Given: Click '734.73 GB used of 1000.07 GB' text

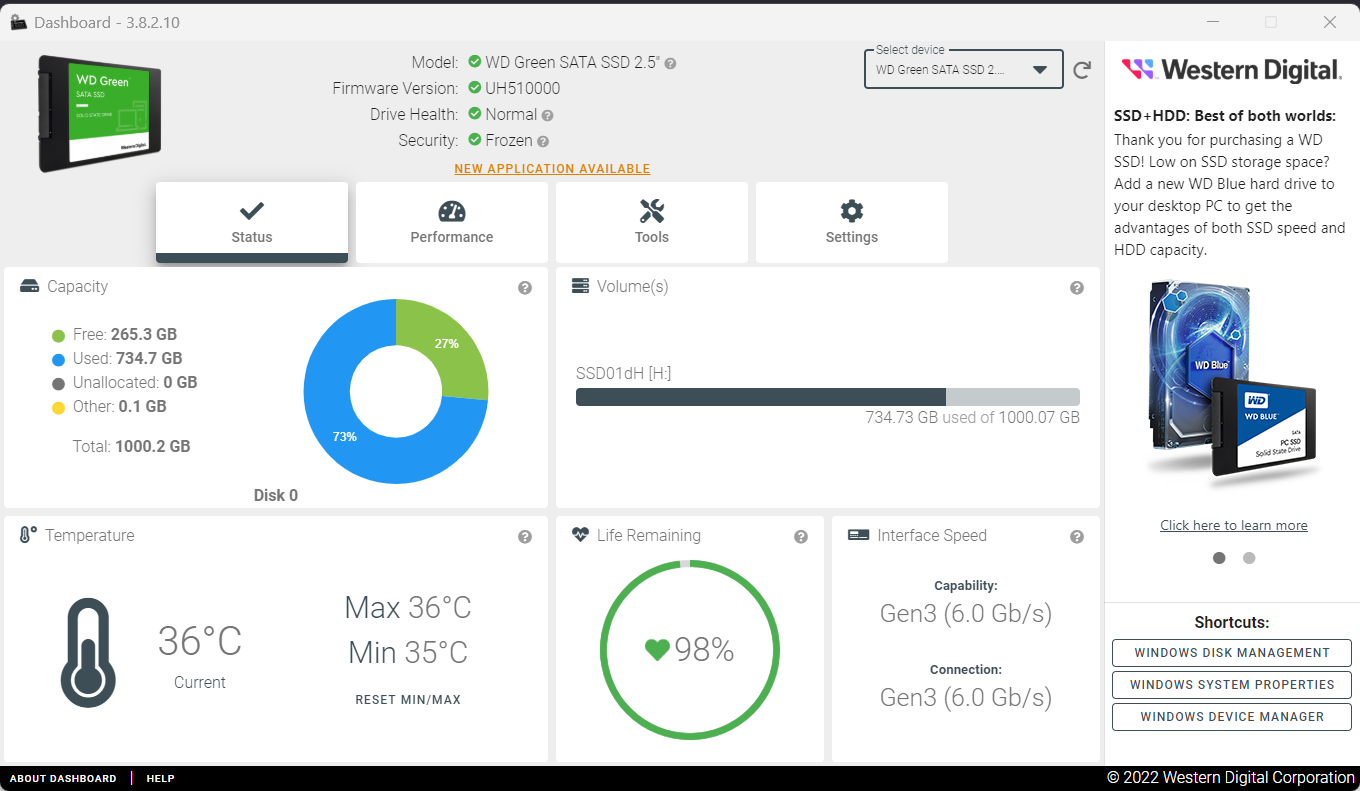Looking at the screenshot, I should coord(973,417).
